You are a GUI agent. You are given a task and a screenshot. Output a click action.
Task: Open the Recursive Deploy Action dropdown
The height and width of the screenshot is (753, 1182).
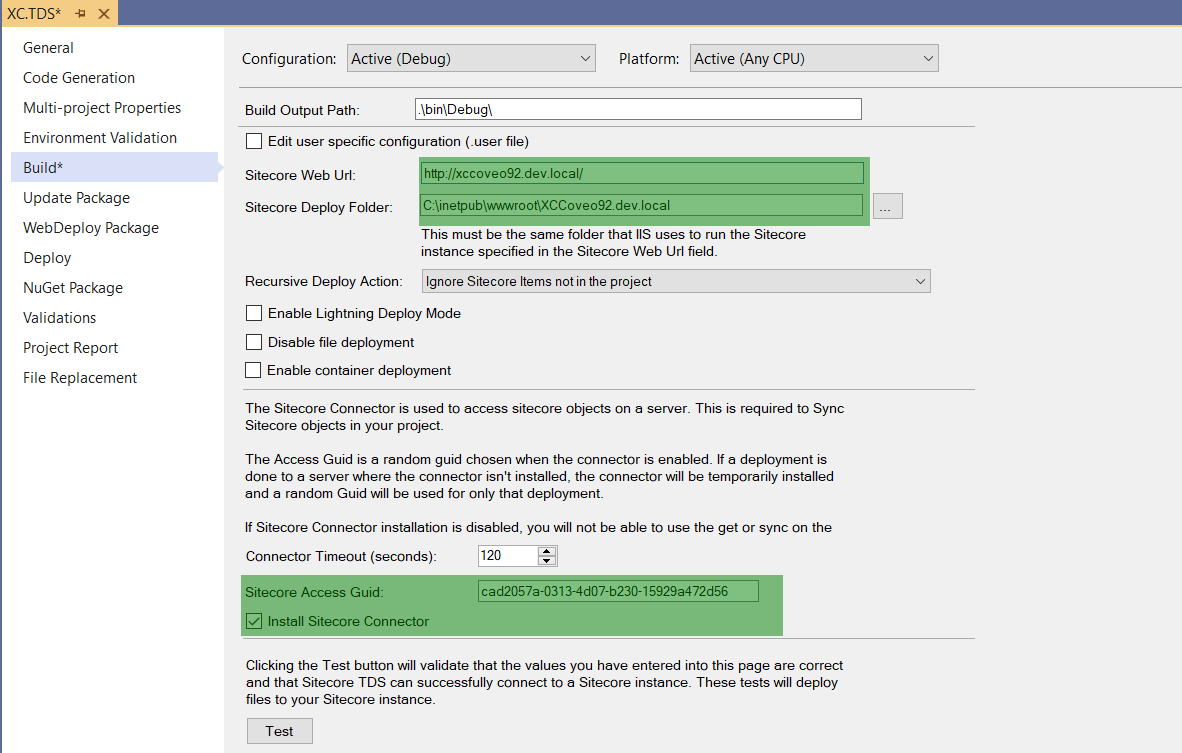676,281
